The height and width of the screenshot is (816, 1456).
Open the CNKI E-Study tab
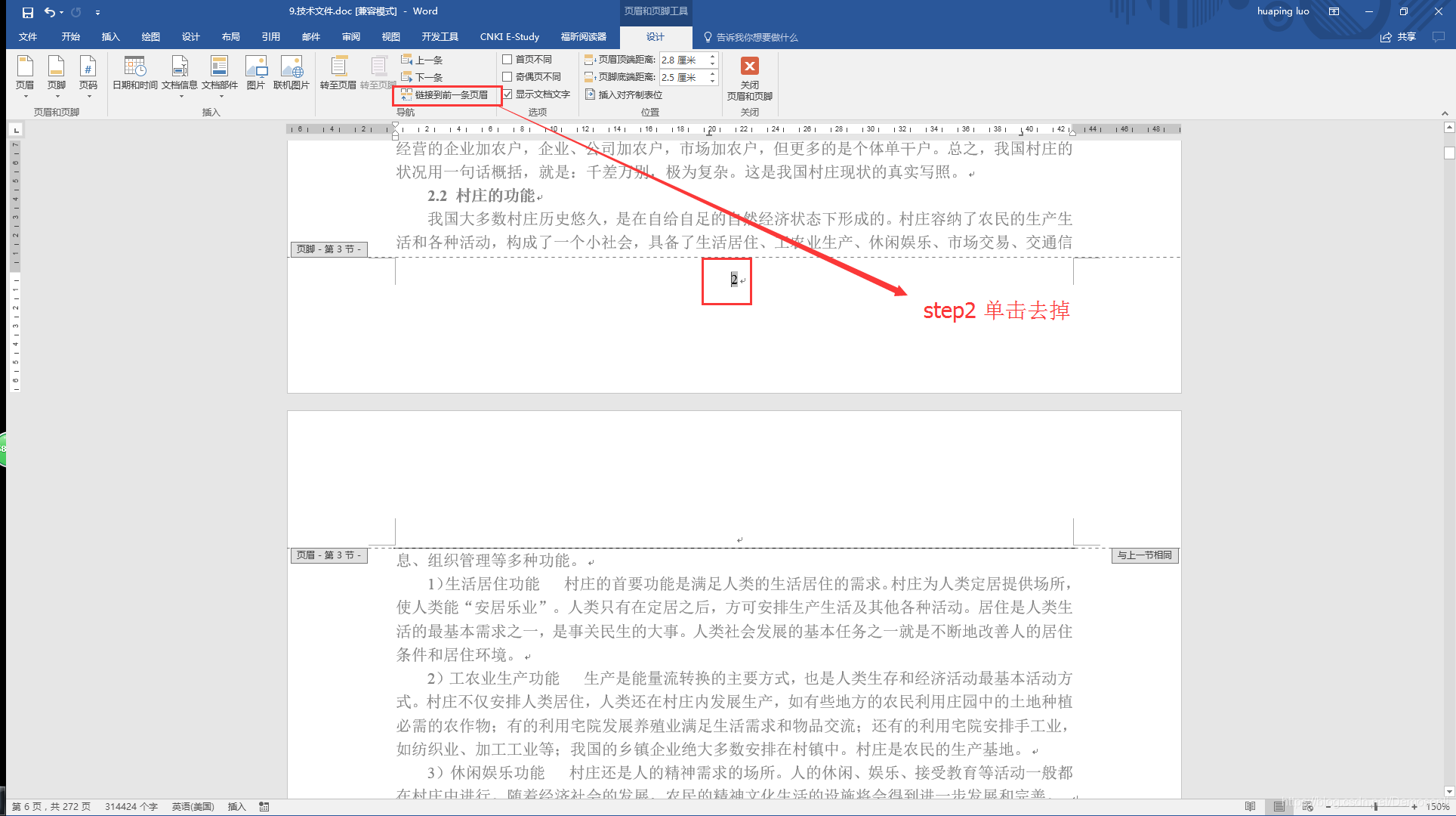(x=510, y=37)
